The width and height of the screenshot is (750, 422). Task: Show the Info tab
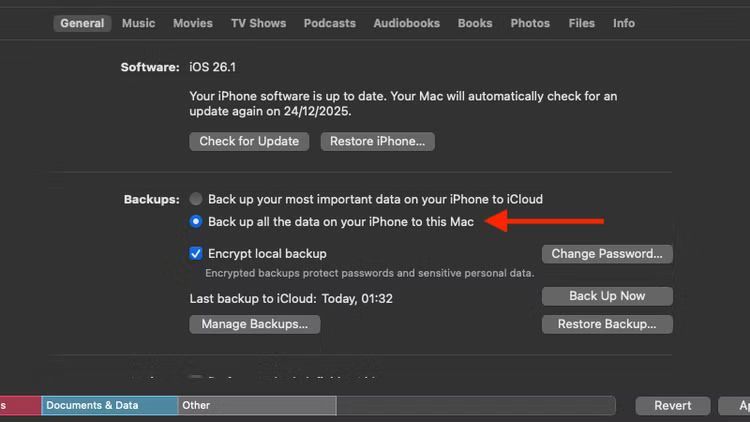point(624,23)
